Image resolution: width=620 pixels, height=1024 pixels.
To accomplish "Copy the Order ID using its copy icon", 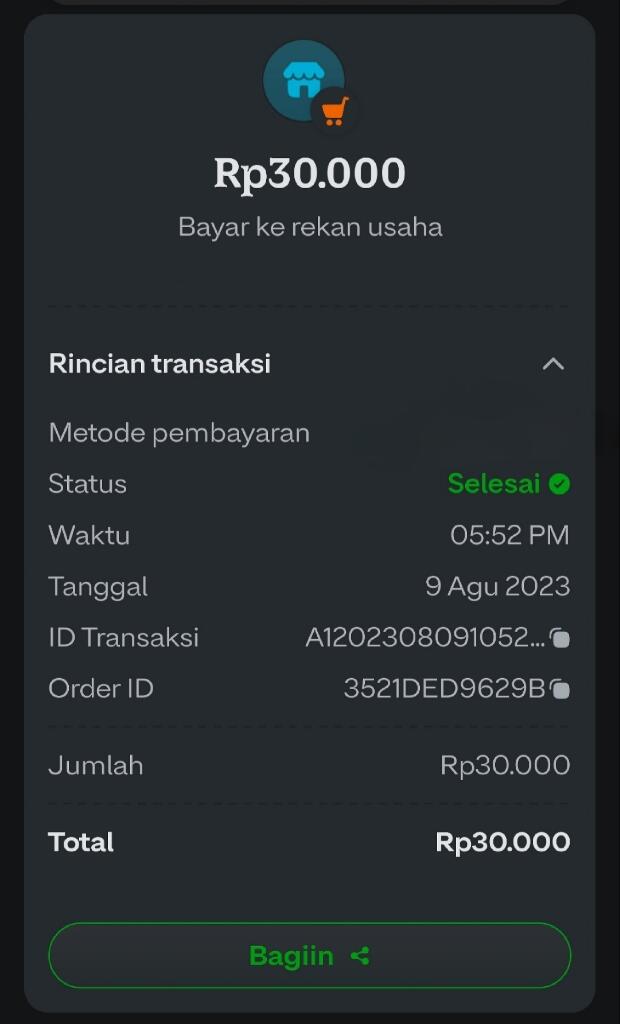I will click(559, 688).
